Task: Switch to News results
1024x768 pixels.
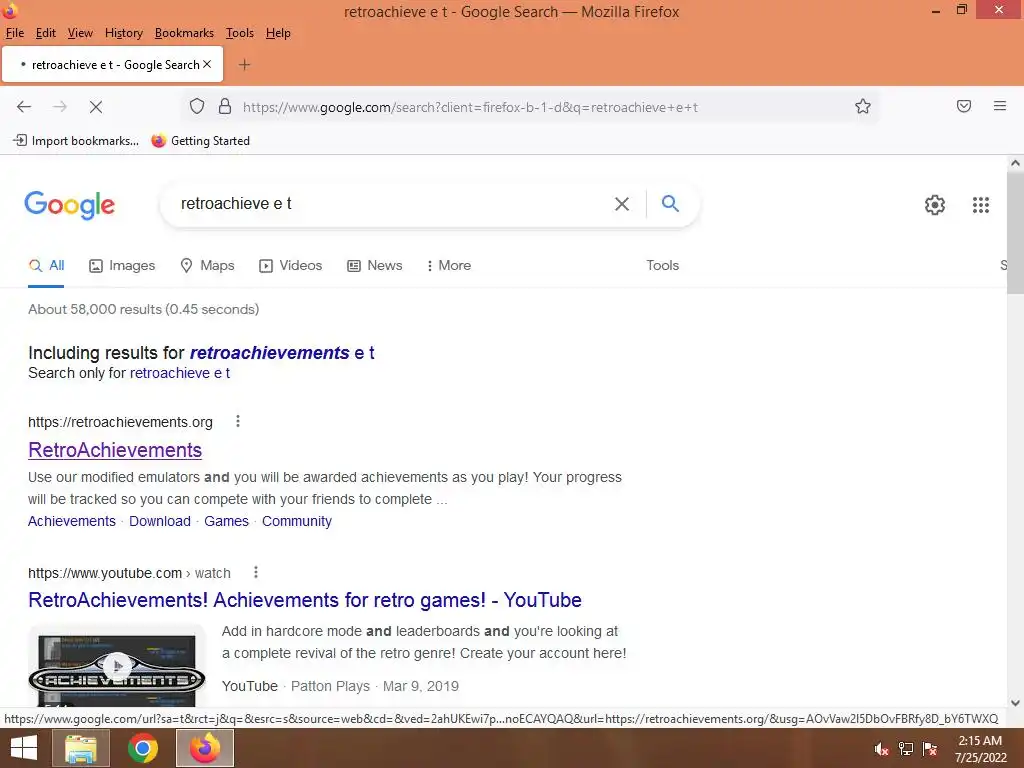Action: point(375,265)
